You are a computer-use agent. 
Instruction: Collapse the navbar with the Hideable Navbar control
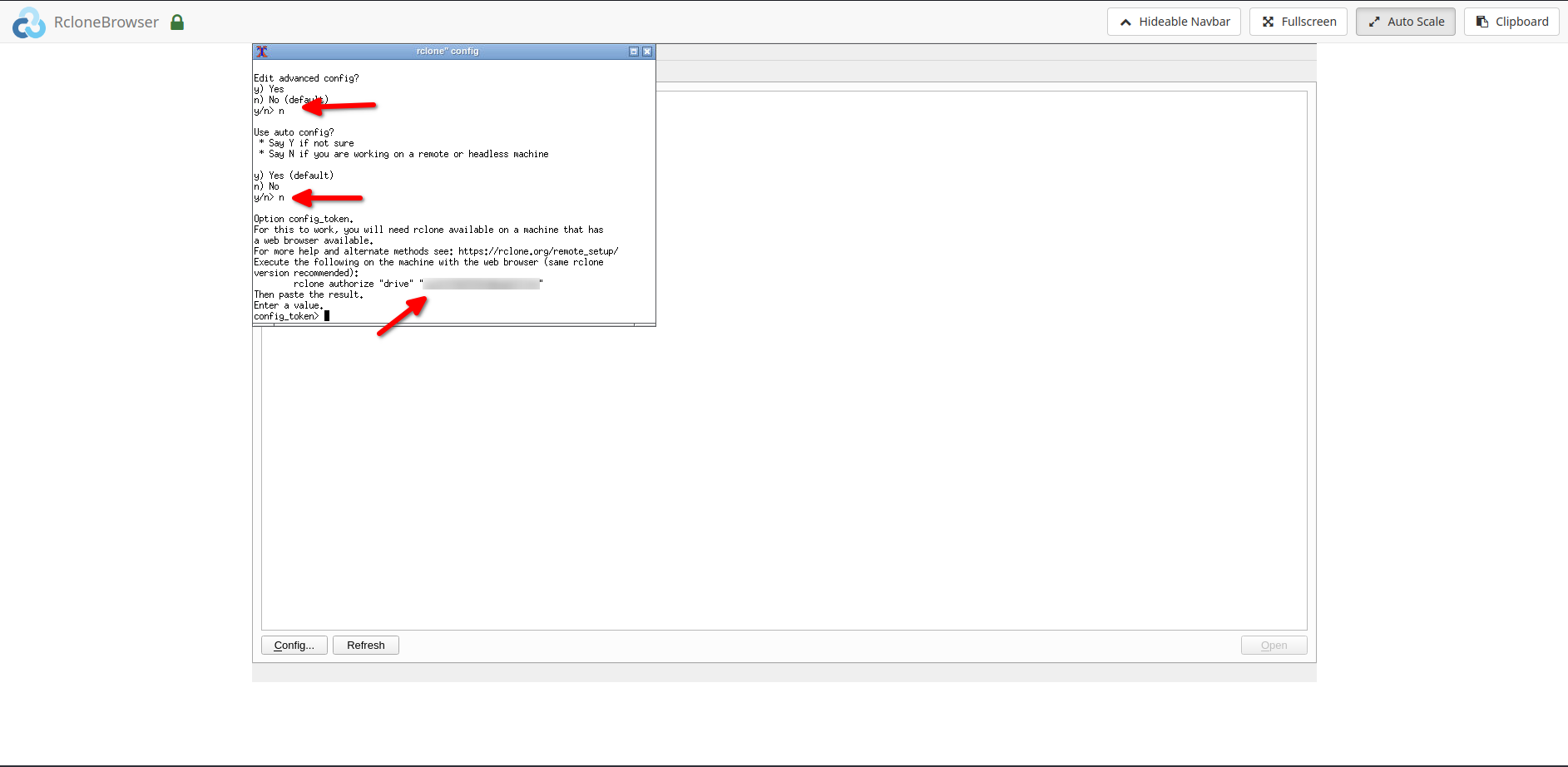click(x=1174, y=21)
